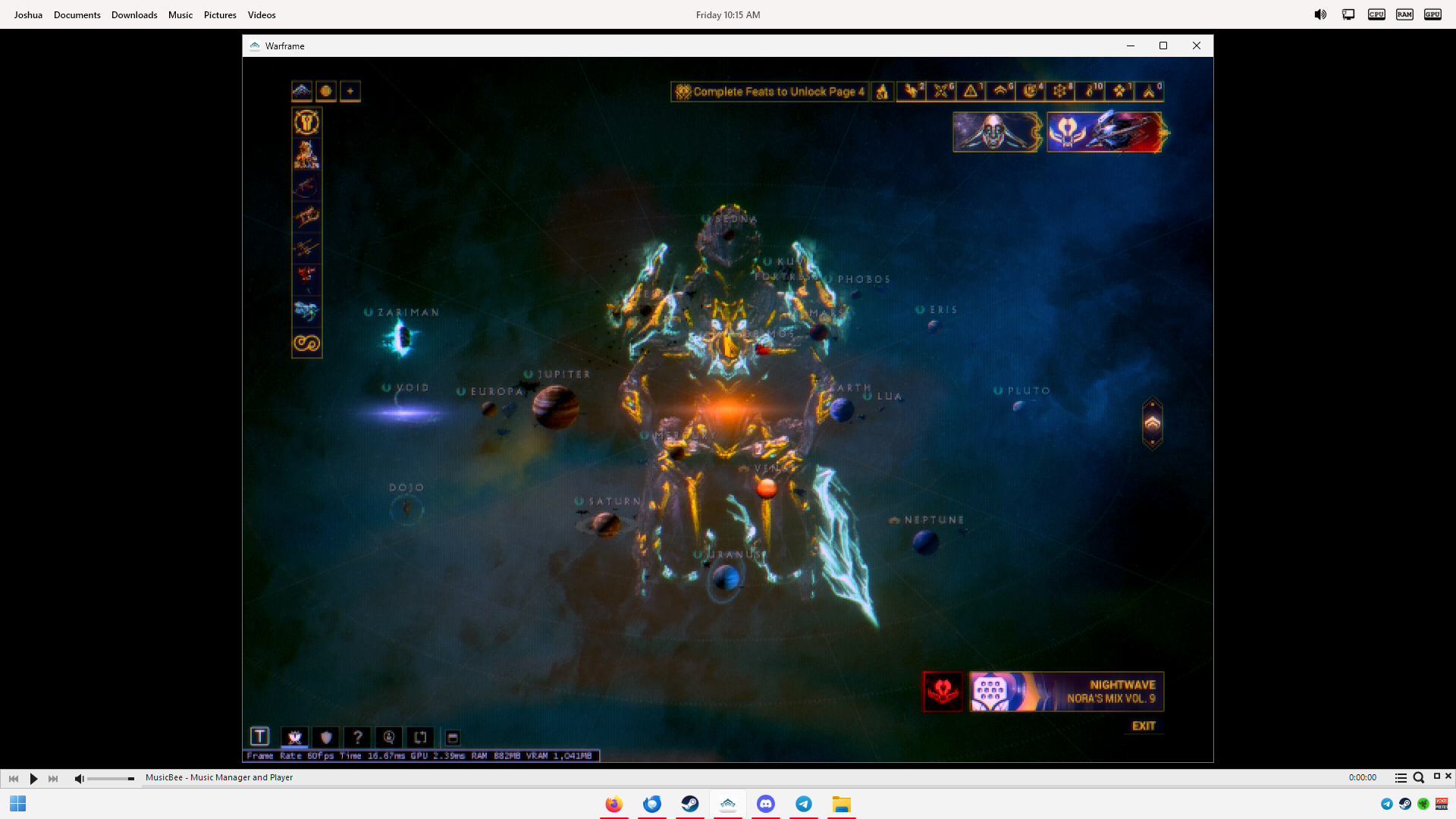Open crescent icon with counter 4
The image size is (1456, 819).
(1031, 92)
